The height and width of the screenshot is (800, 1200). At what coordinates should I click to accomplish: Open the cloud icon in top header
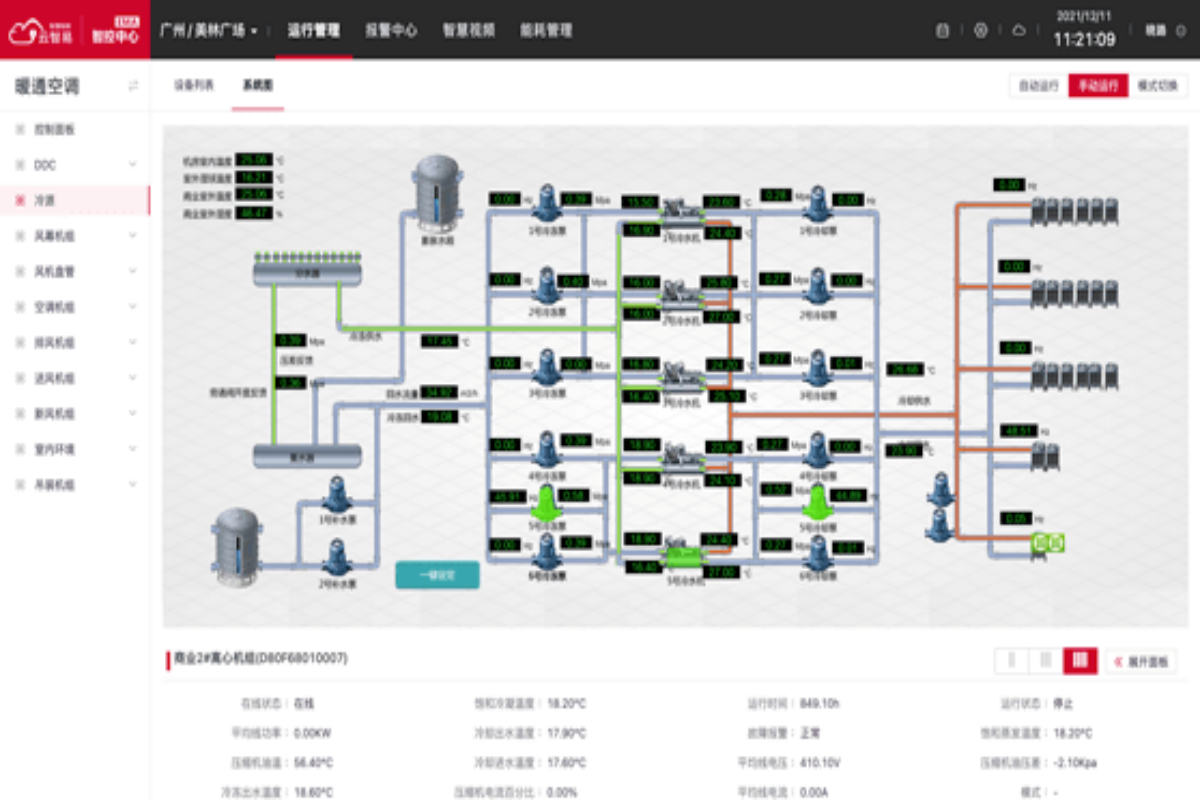1019,30
